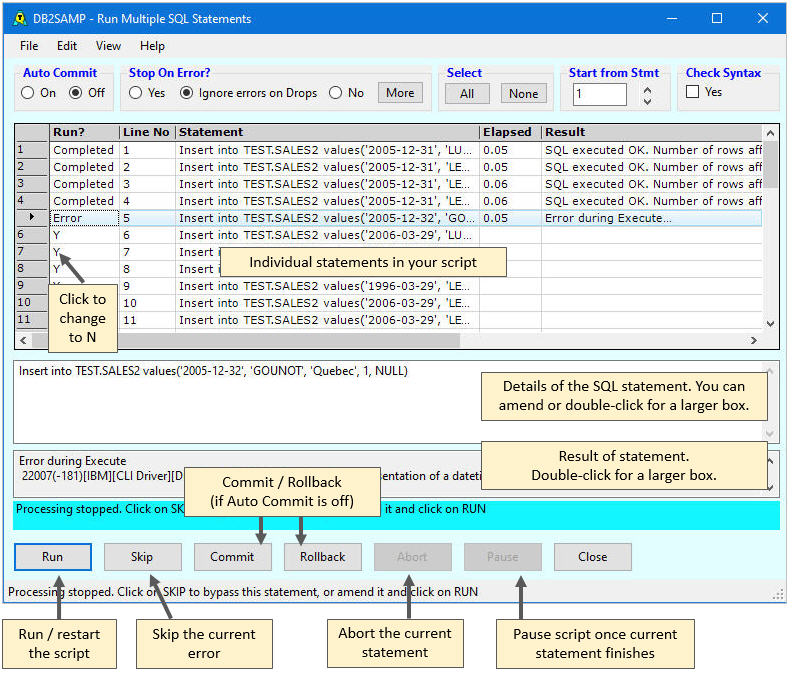Image resolution: width=792 pixels, height=673 pixels.
Task: Click the grid vertical scrollbar thumb
Action: click(770, 165)
